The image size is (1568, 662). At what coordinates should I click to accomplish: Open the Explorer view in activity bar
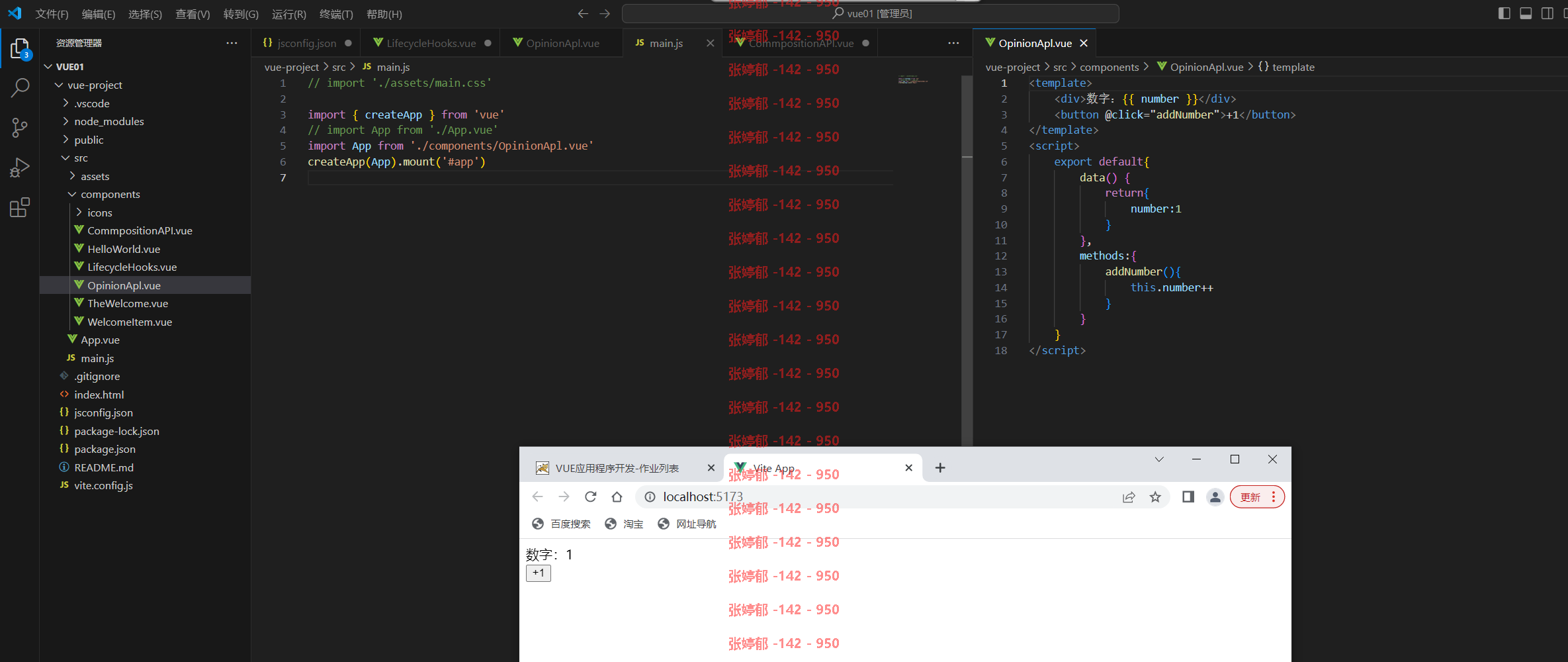(x=20, y=48)
